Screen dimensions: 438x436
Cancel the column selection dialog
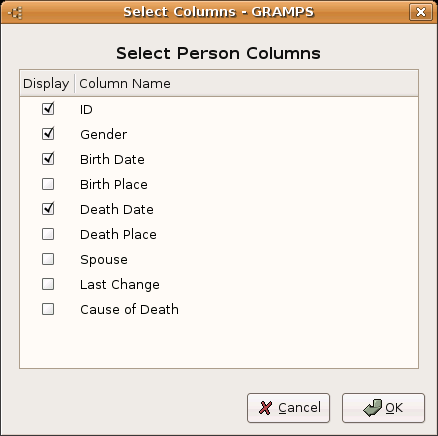(288, 408)
